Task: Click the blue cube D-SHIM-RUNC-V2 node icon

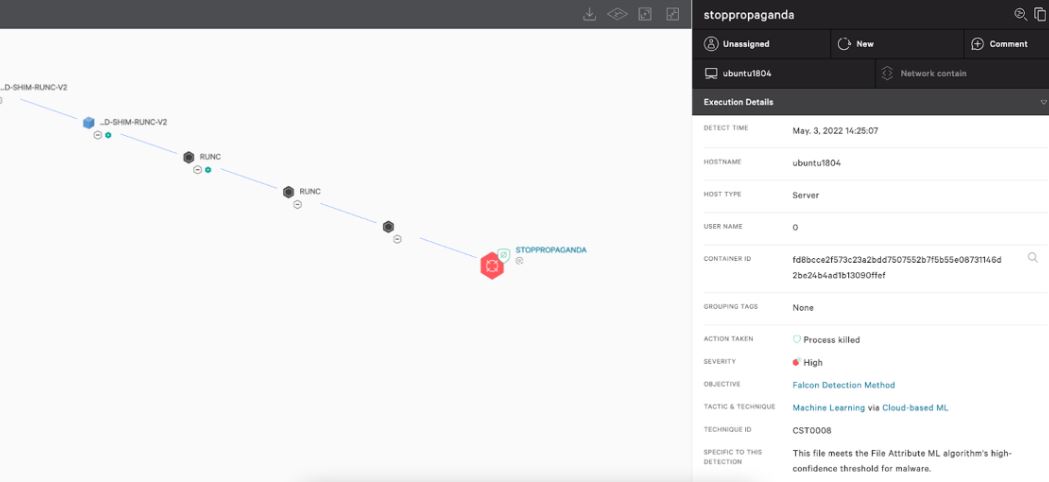Action: pos(88,123)
